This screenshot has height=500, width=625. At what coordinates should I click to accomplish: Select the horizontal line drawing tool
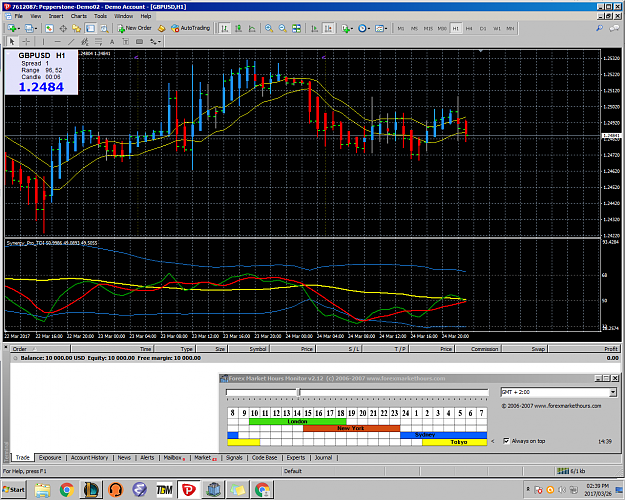57,41
